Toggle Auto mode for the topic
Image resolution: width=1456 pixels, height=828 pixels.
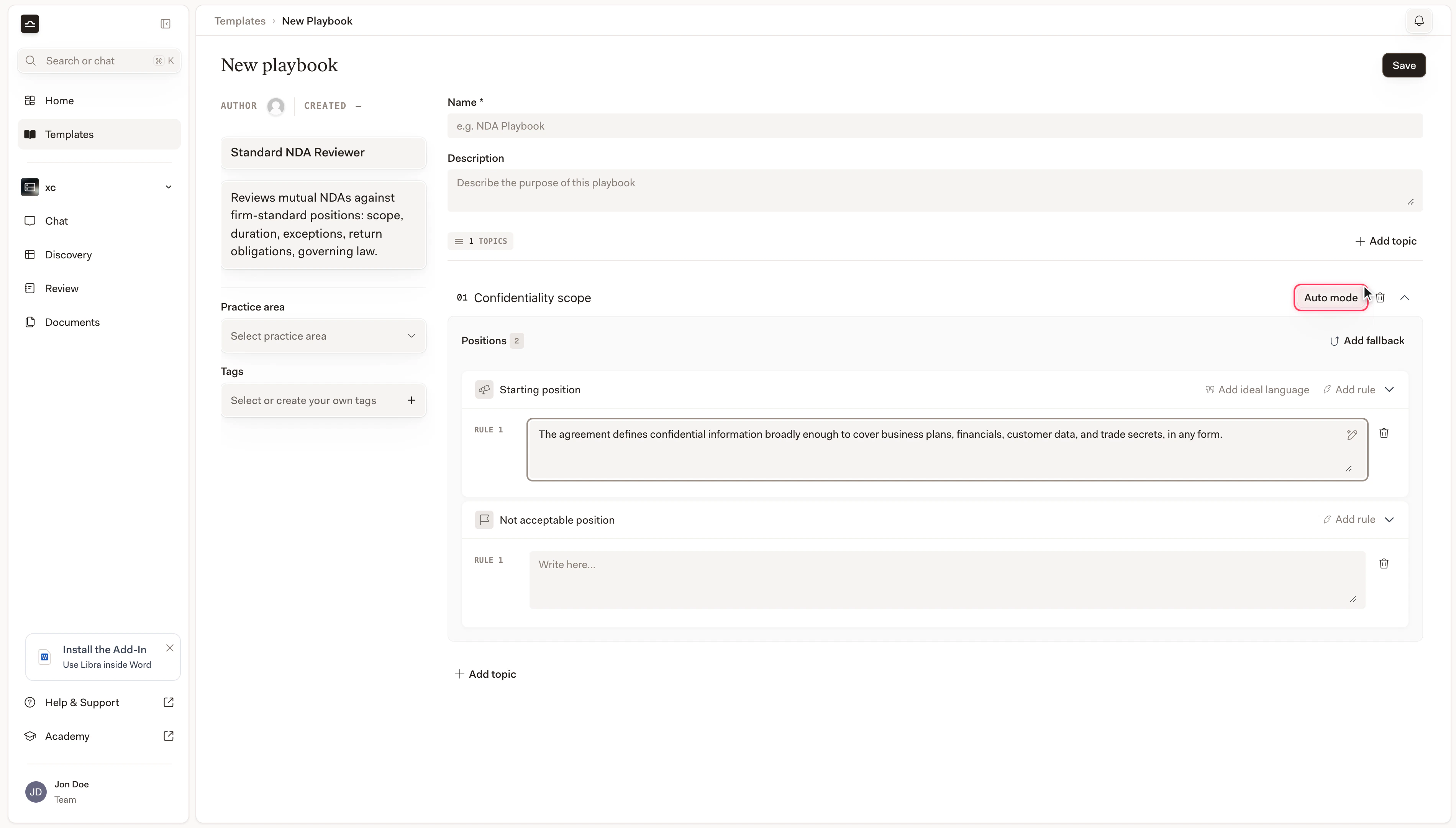[1330, 297]
